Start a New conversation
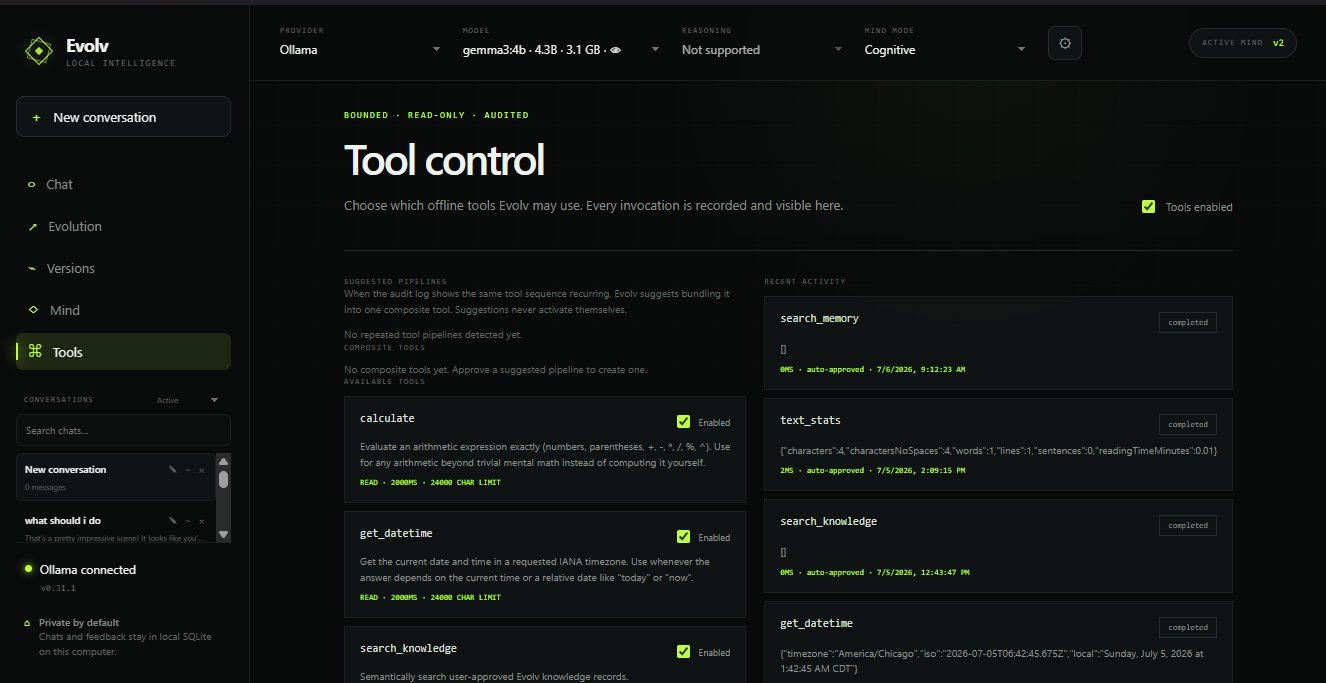1326x683 pixels. 123,117
